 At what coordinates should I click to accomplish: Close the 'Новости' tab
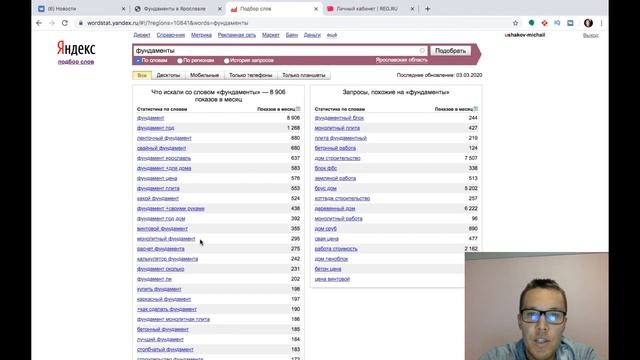123,9
